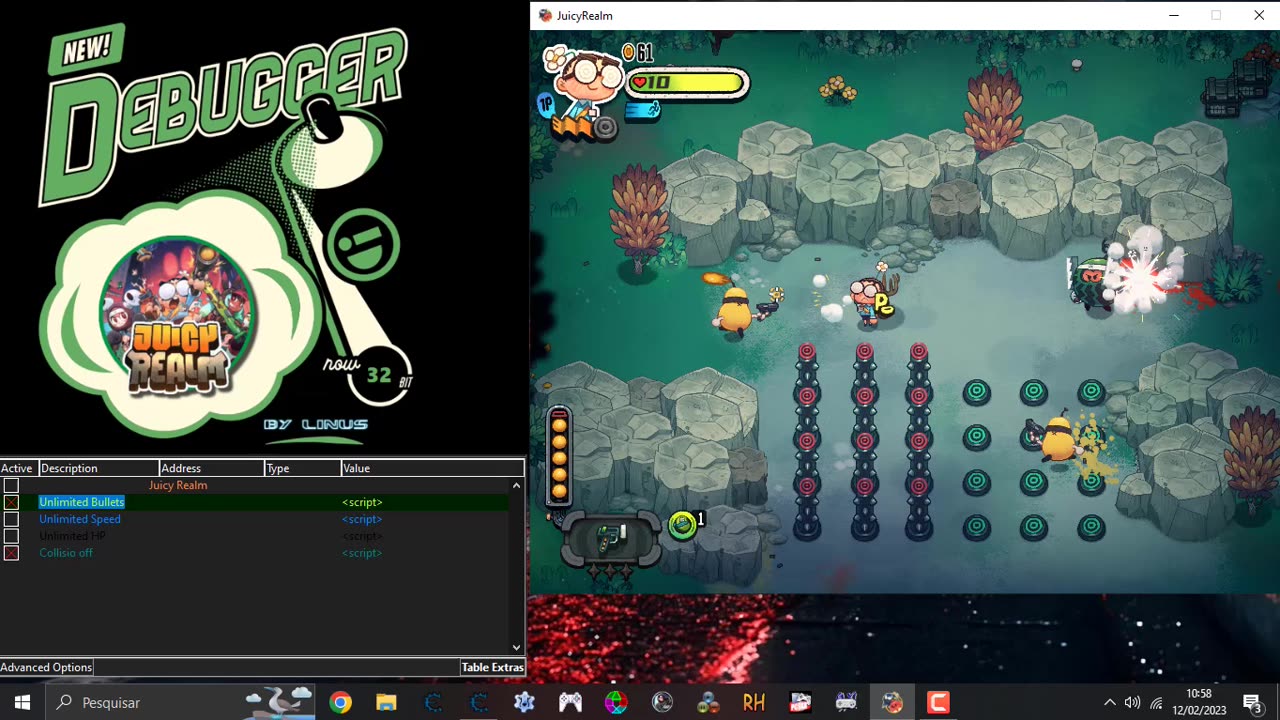Open Table Extras

[492, 667]
